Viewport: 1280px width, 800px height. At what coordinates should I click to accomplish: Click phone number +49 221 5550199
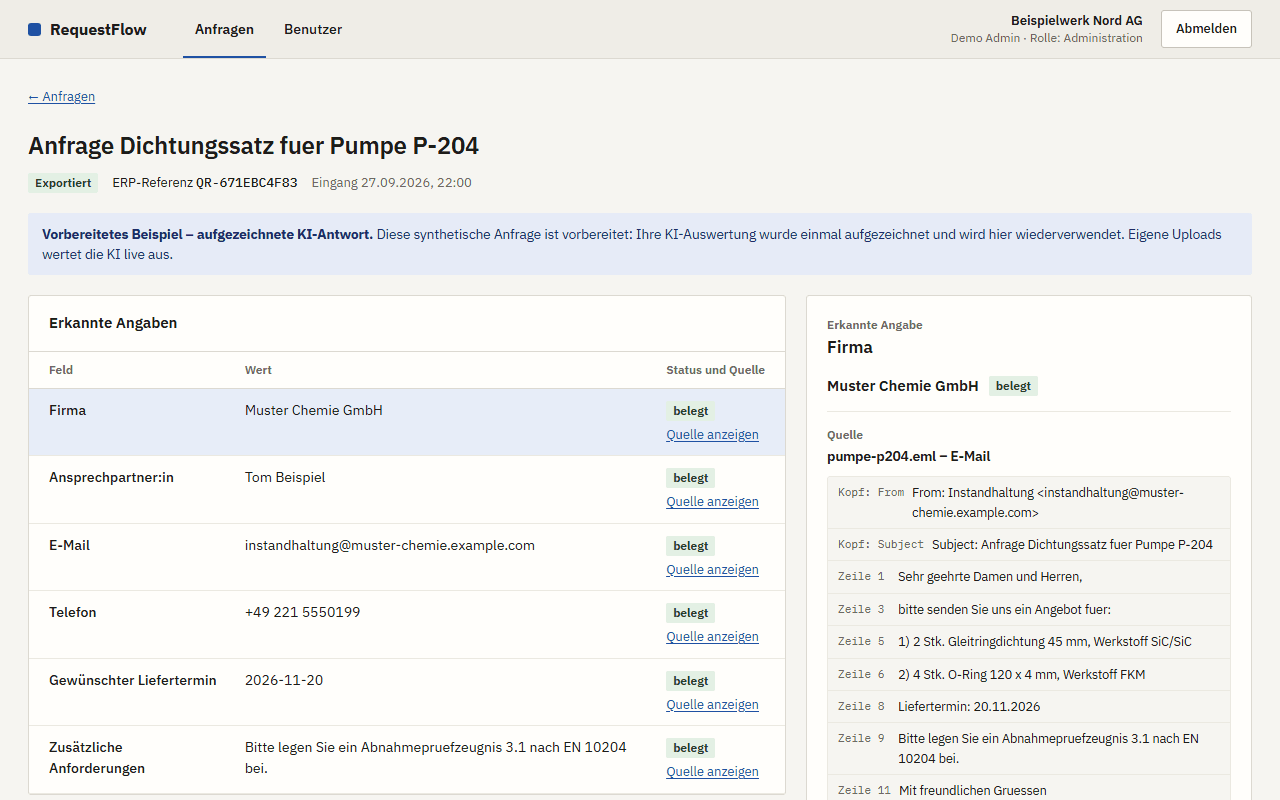point(302,612)
